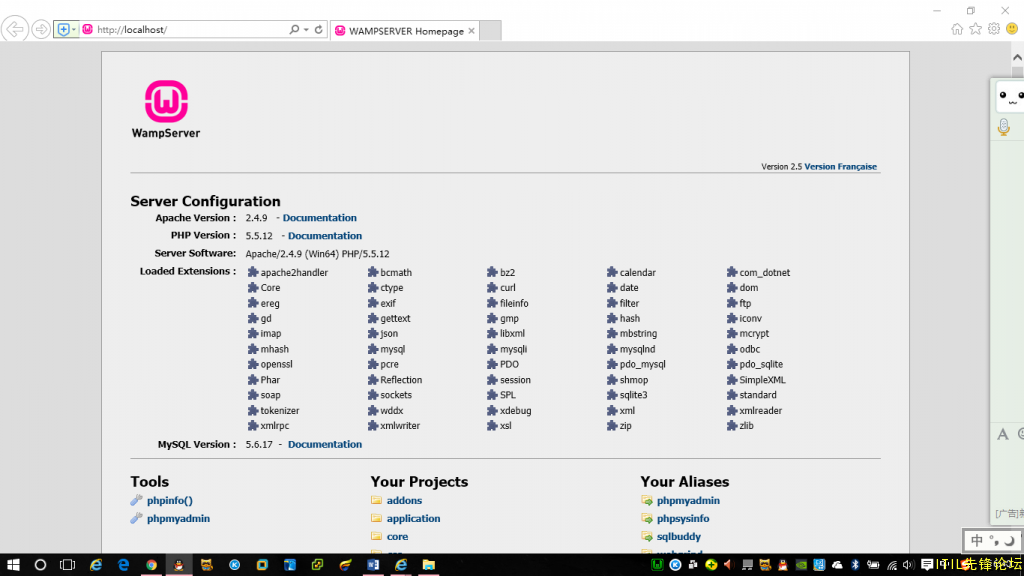Click the wrench icon beside phpinfo()
The image size is (1024, 576).
(136, 500)
